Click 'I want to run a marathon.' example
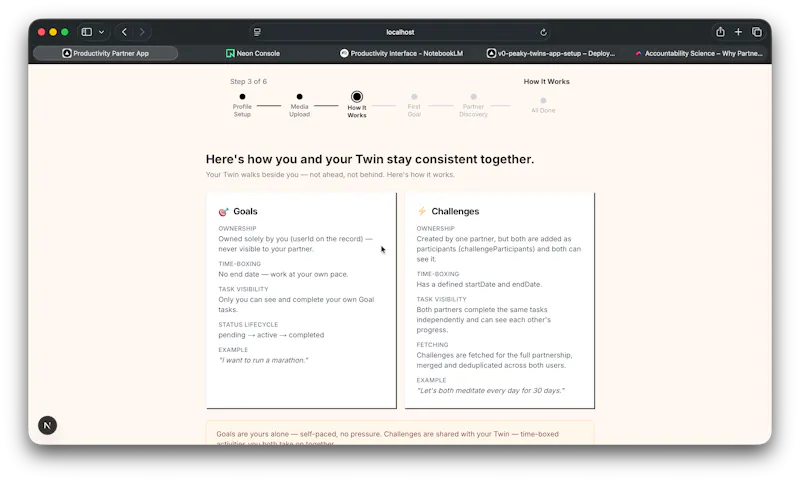The image size is (800, 482). (263, 360)
